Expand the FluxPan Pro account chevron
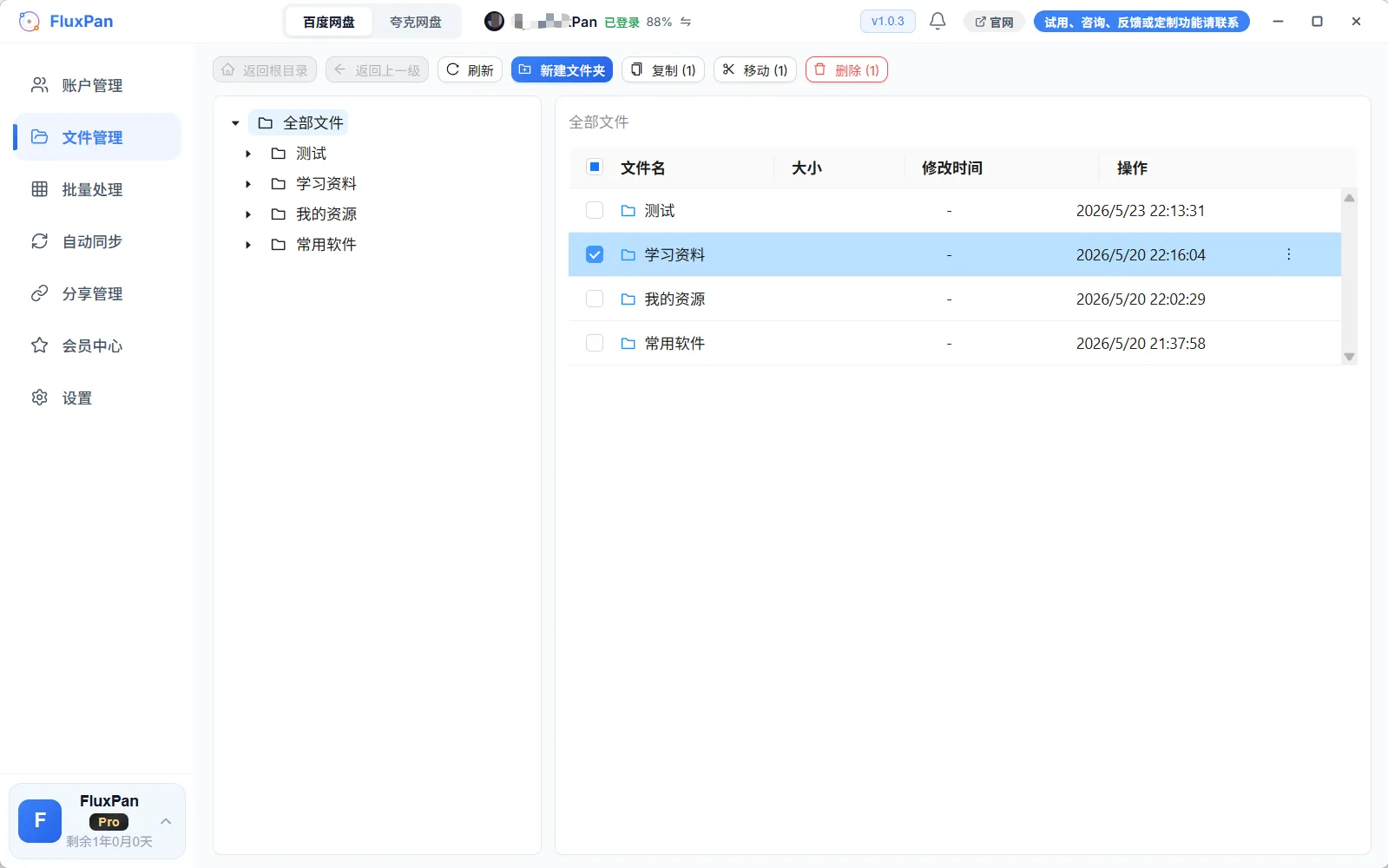The image size is (1388, 868). pos(166,821)
